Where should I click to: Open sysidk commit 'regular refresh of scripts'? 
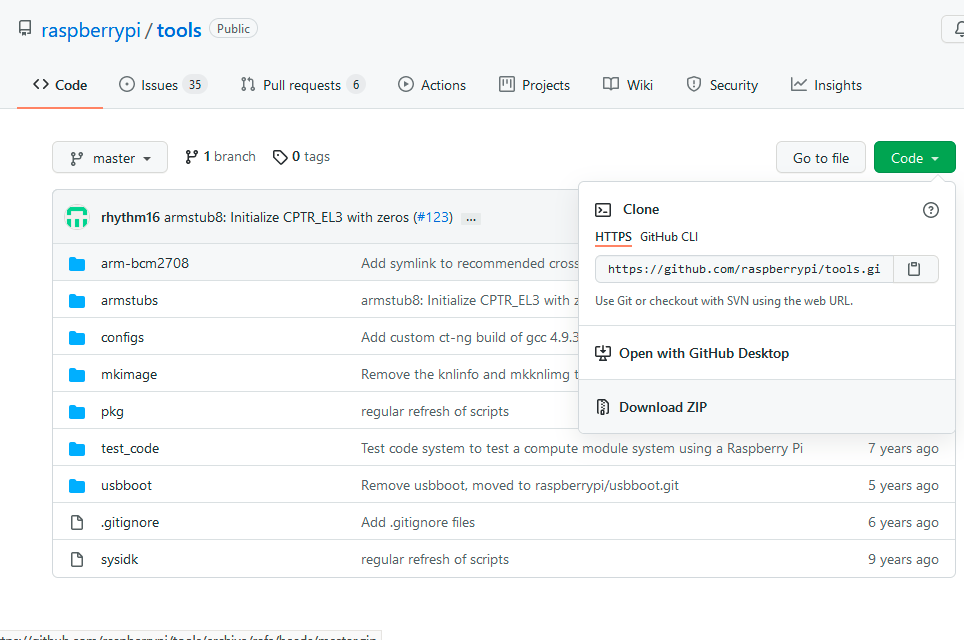435,559
